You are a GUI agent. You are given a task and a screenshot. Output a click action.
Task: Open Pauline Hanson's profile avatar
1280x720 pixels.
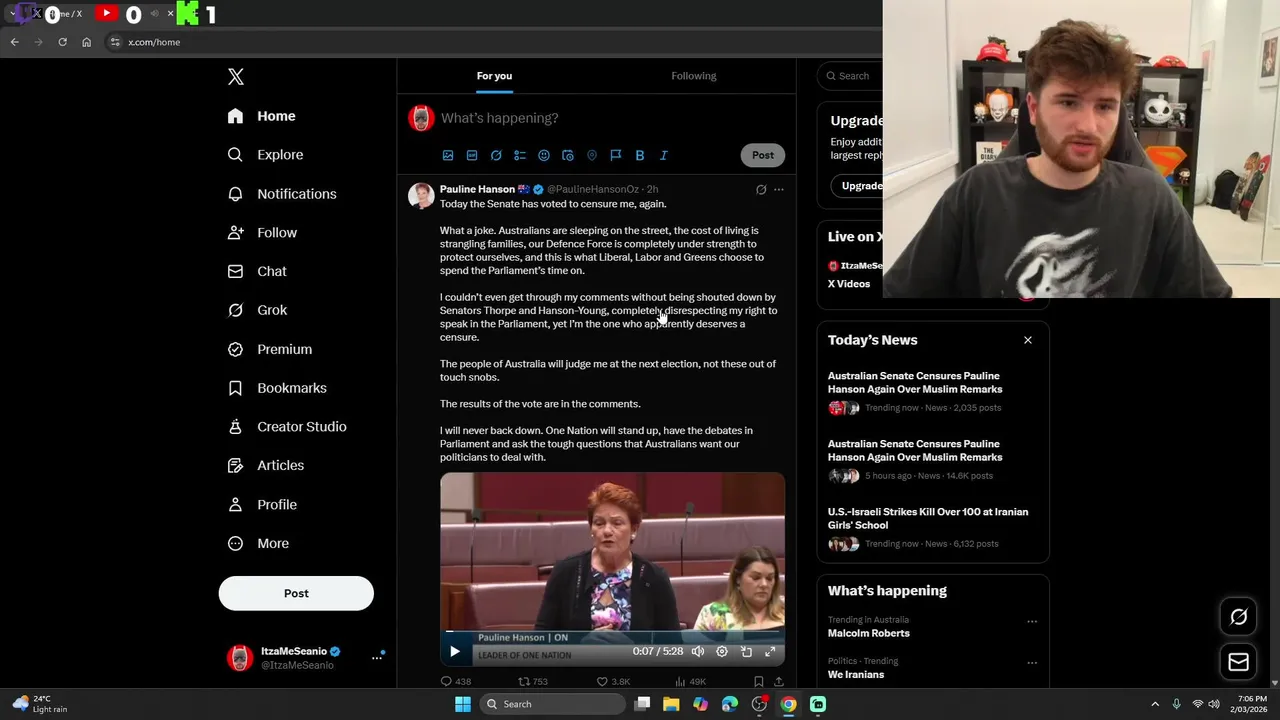[421, 196]
